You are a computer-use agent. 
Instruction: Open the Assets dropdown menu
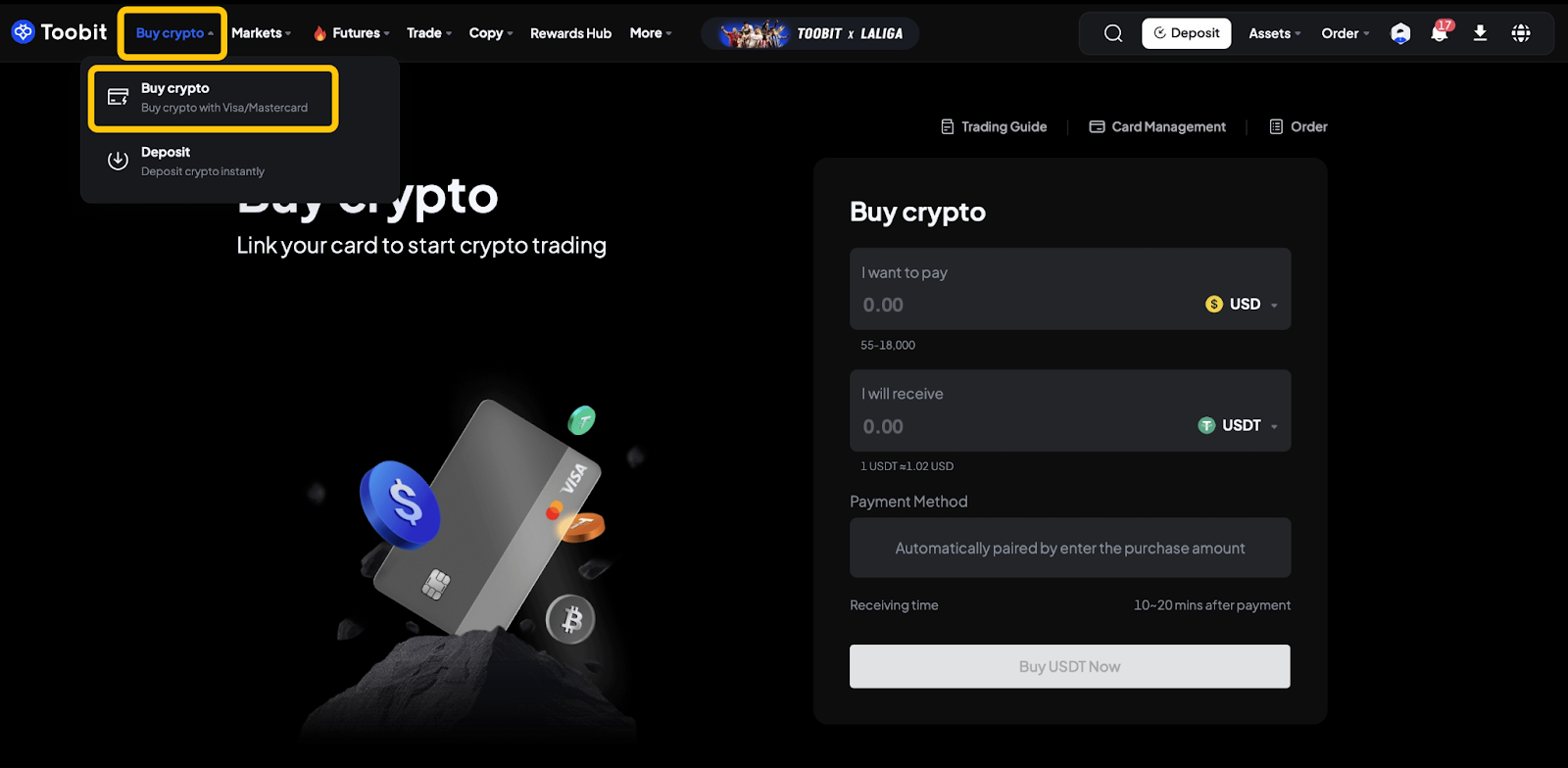coord(1275,33)
